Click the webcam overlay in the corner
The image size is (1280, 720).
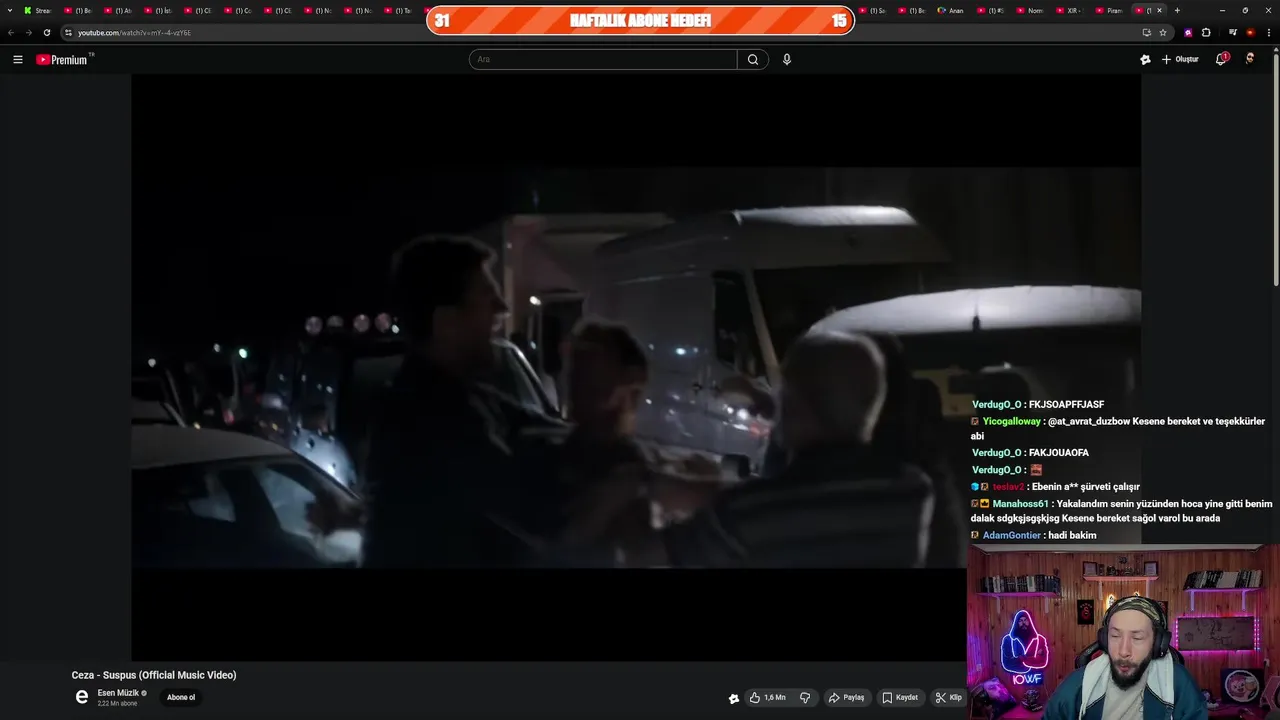click(x=1123, y=632)
